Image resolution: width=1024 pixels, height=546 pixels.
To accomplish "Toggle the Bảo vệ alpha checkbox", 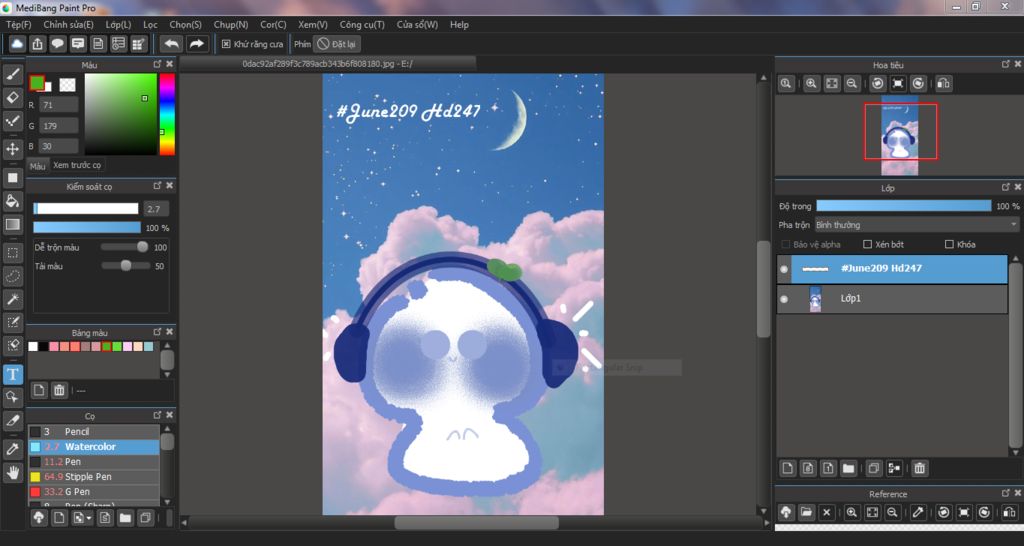I will click(786, 244).
